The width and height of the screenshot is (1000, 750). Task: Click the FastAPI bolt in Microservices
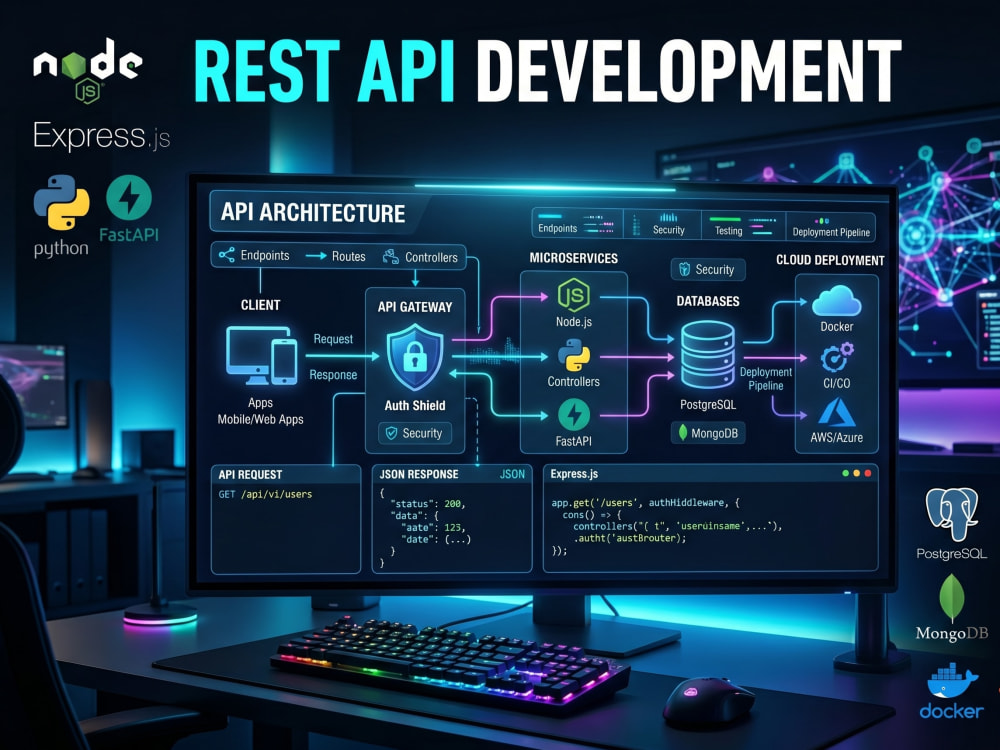(573, 415)
